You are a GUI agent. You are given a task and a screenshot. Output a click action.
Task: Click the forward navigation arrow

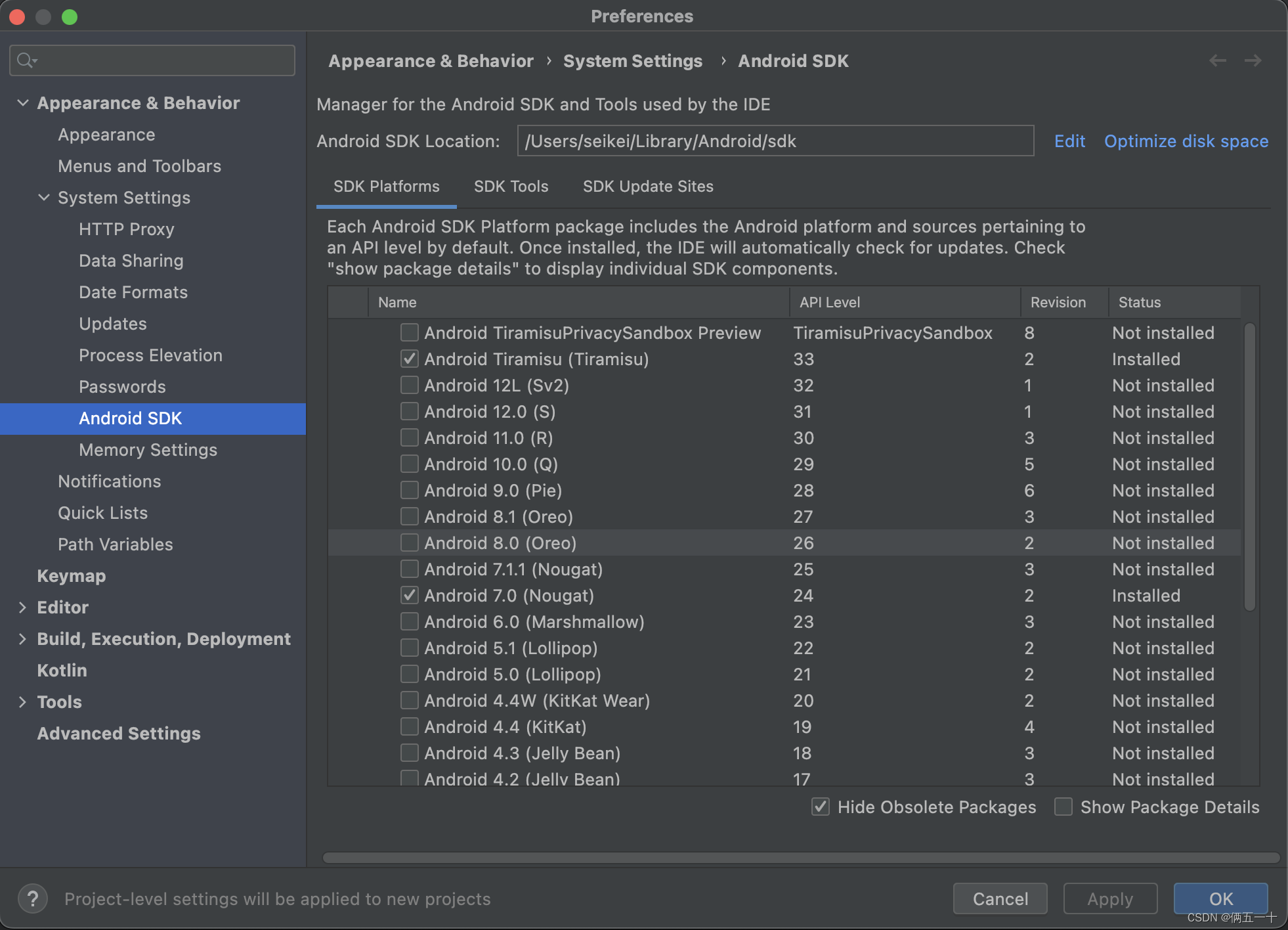coord(1253,60)
